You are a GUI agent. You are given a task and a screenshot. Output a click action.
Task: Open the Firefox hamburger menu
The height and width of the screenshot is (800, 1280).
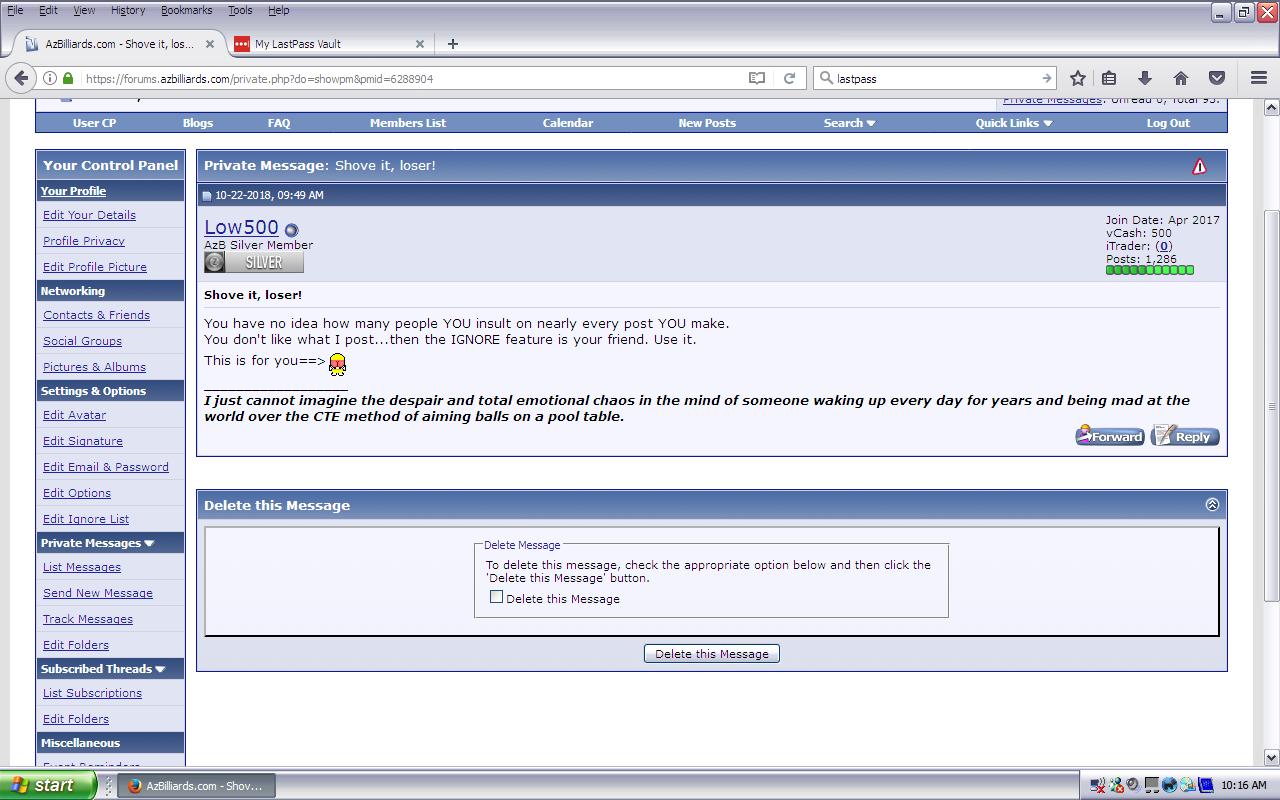[1259, 78]
